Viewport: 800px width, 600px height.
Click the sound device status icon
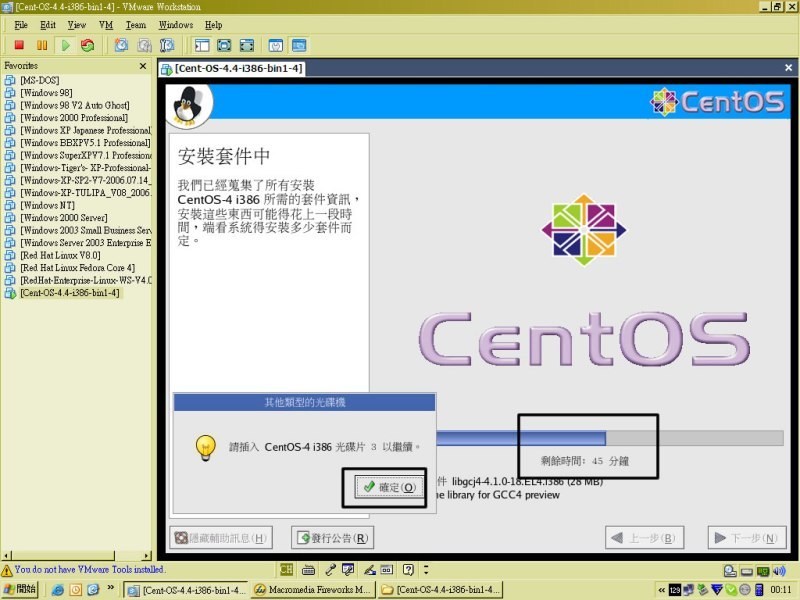779,571
